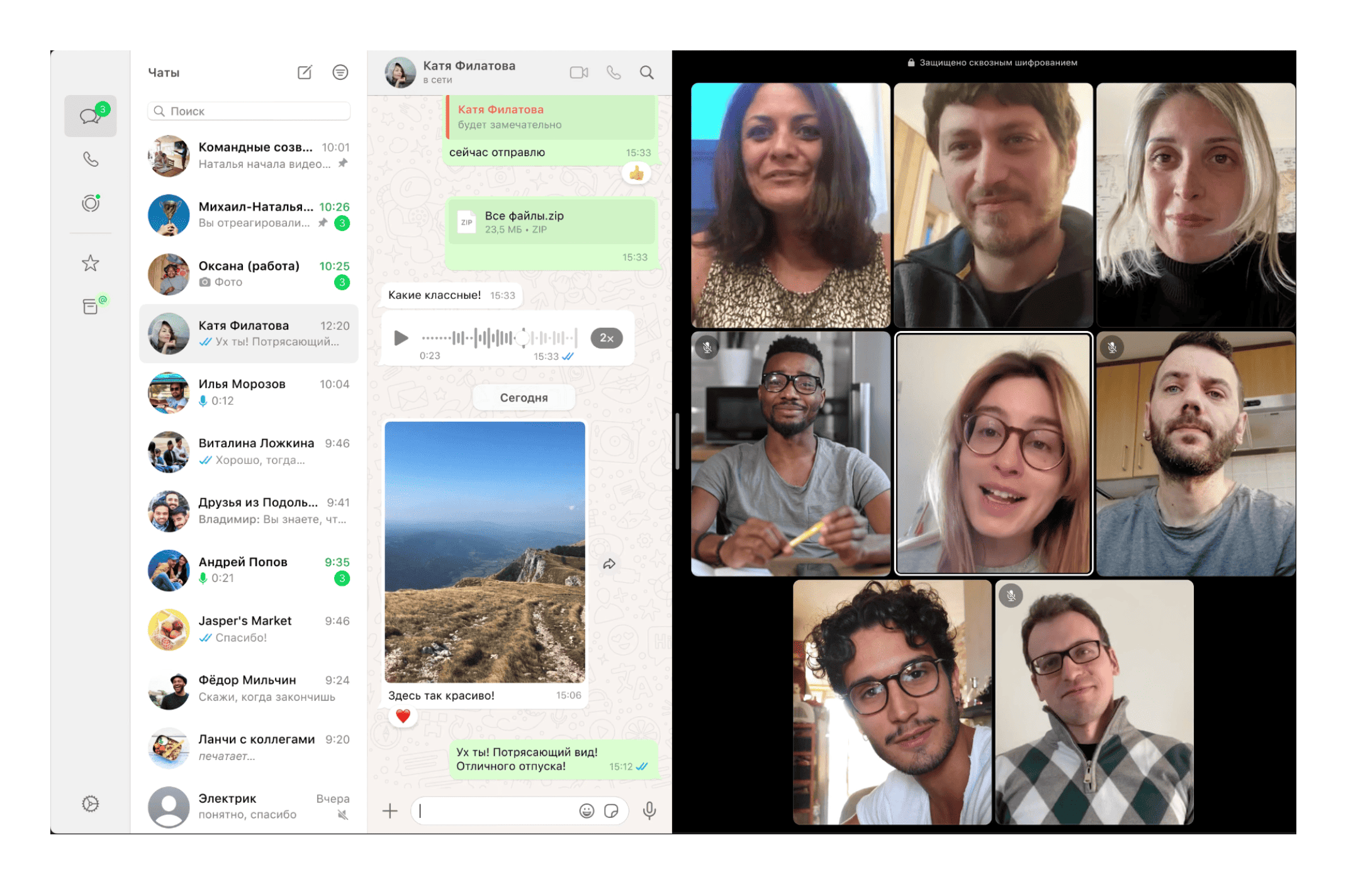The image size is (1353, 896).
Task: Click the Какие классные! message
Action: pyautogui.click(x=451, y=295)
